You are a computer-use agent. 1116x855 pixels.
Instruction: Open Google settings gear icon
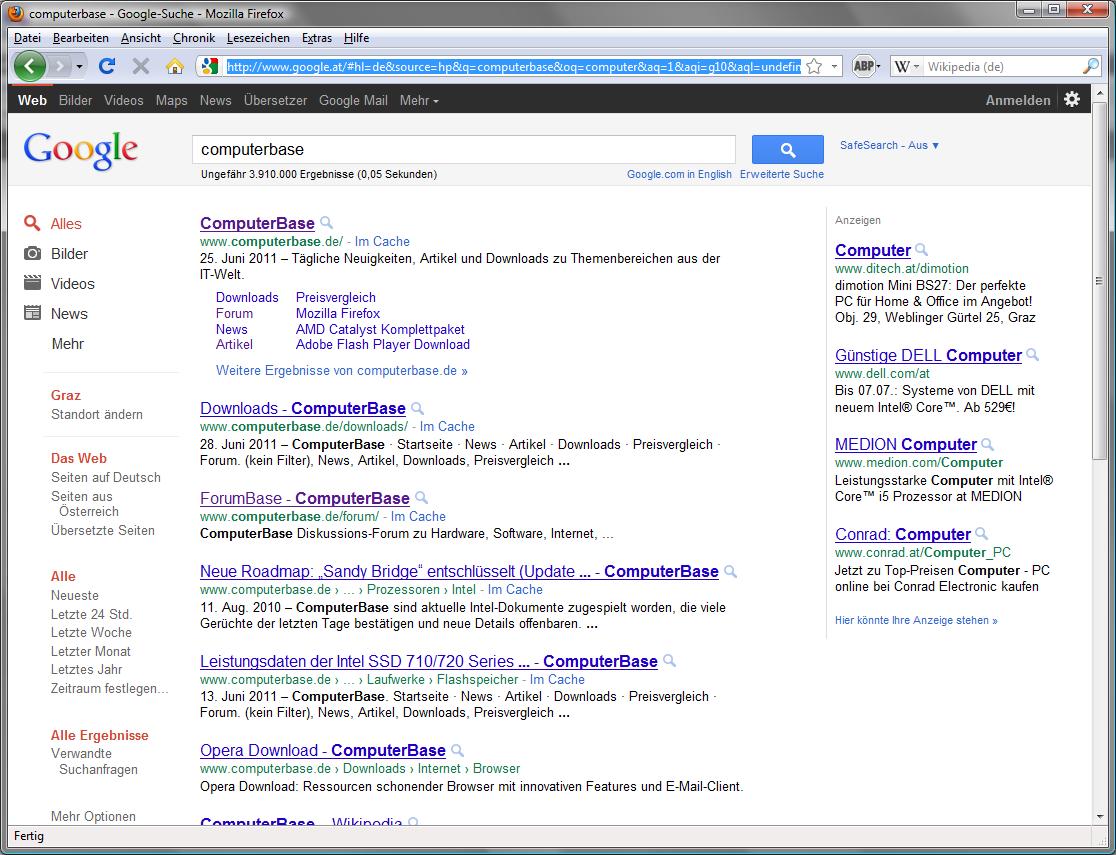1072,99
